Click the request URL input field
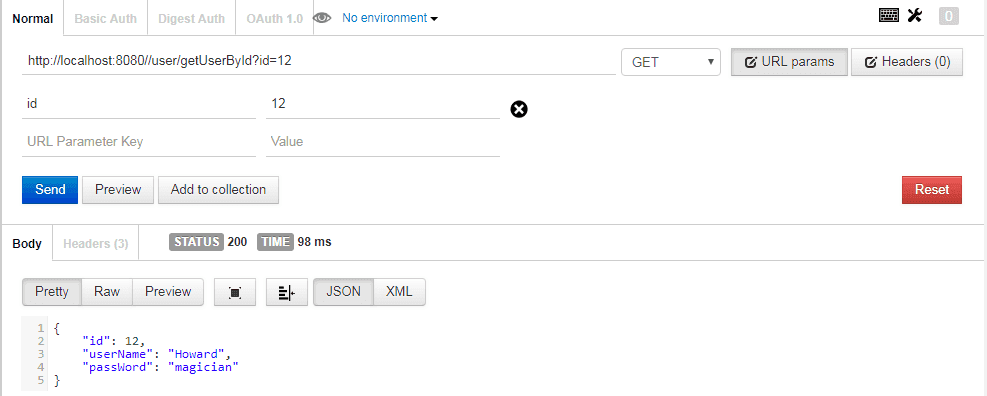 319,62
